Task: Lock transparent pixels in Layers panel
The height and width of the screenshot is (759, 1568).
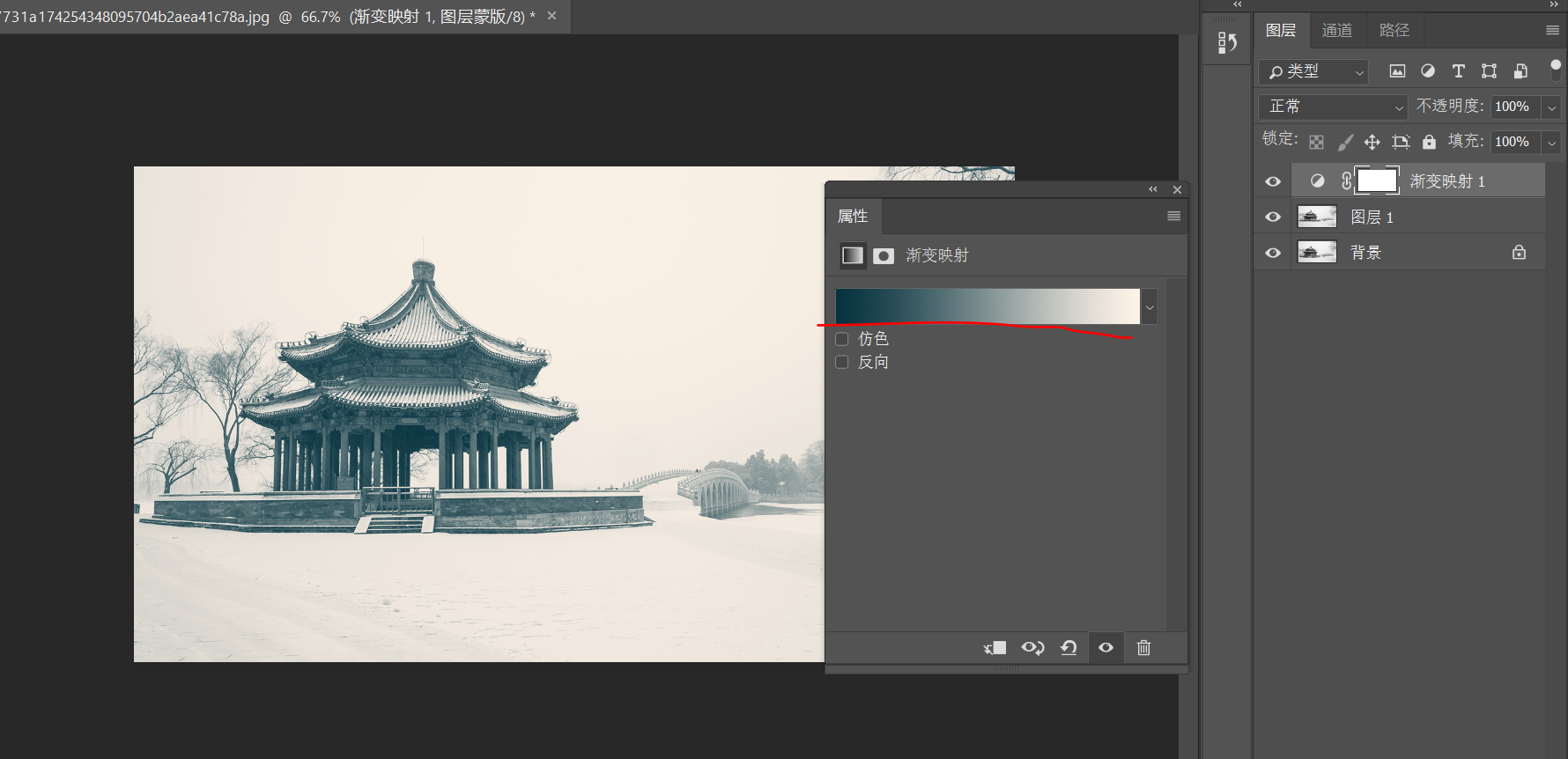Action: tap(1316, 142)
